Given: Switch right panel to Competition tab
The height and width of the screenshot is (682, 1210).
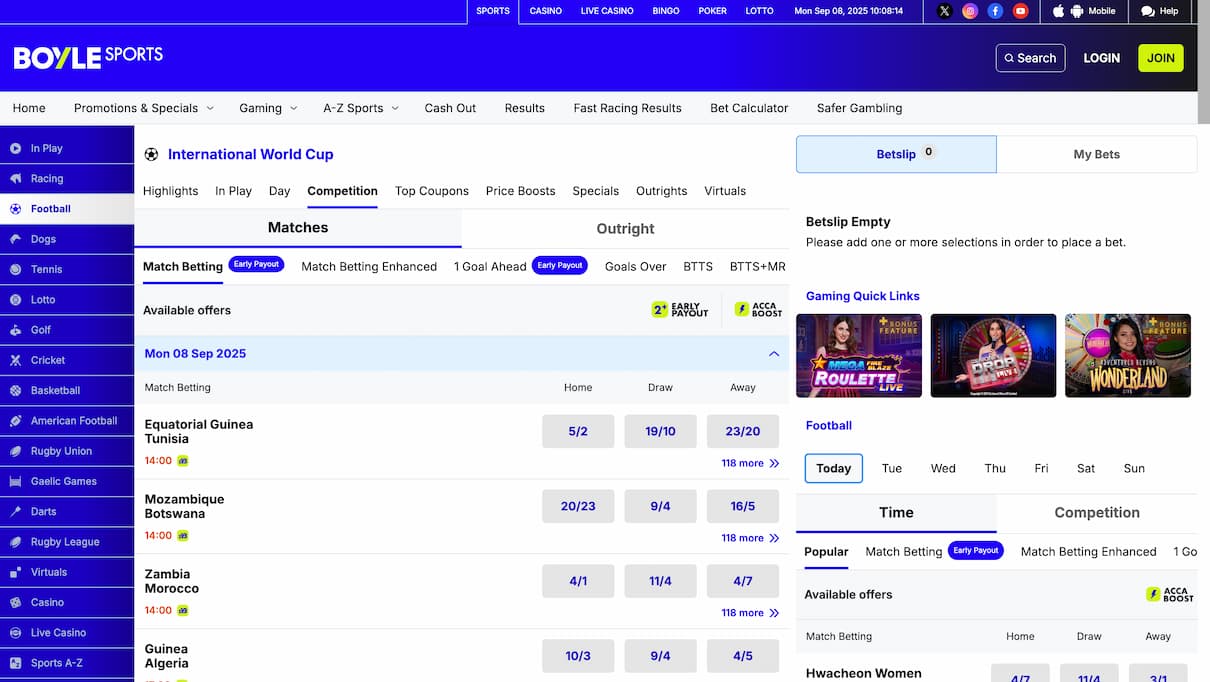Looking at the screenshot, I should click(x=1097, y=512).
